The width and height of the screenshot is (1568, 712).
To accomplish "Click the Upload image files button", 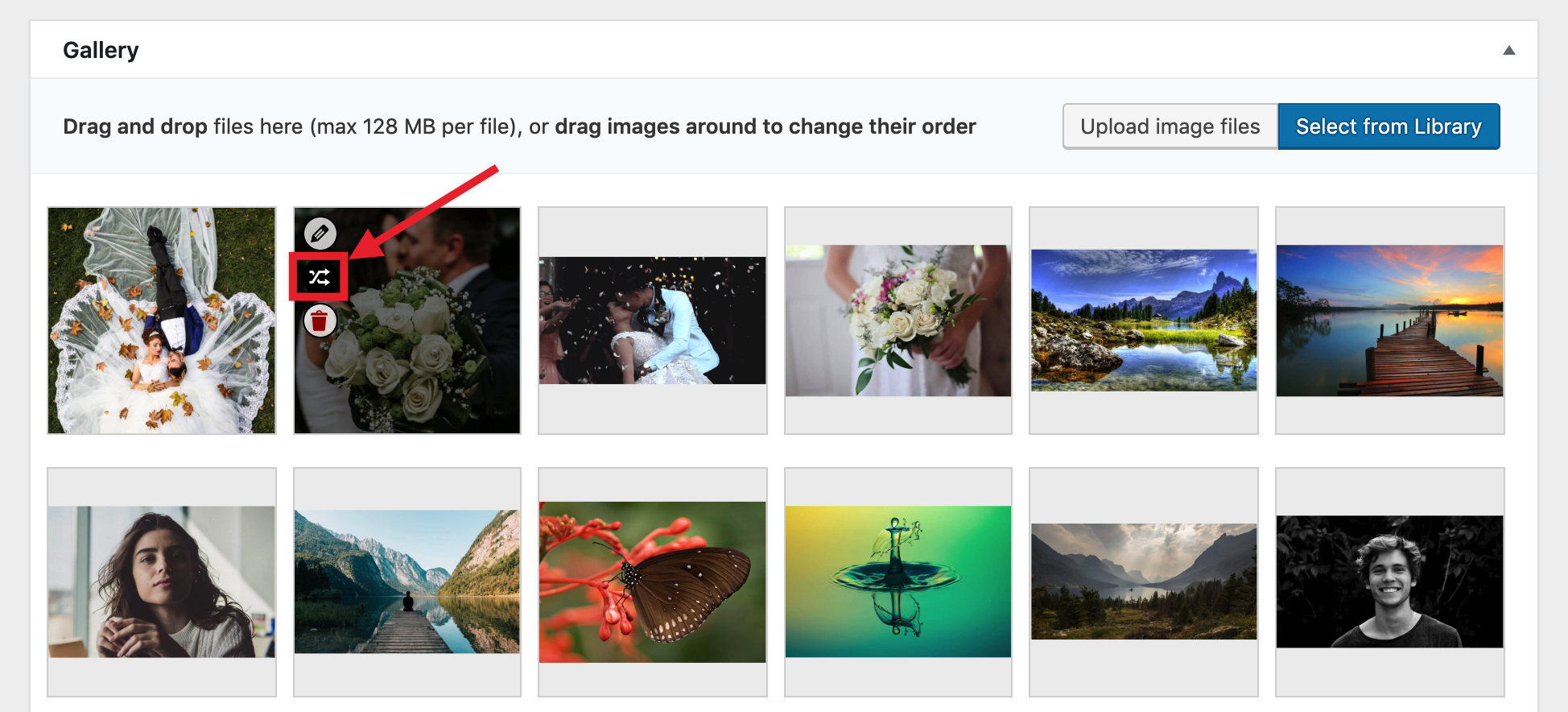I will (x=1170, y=126).
